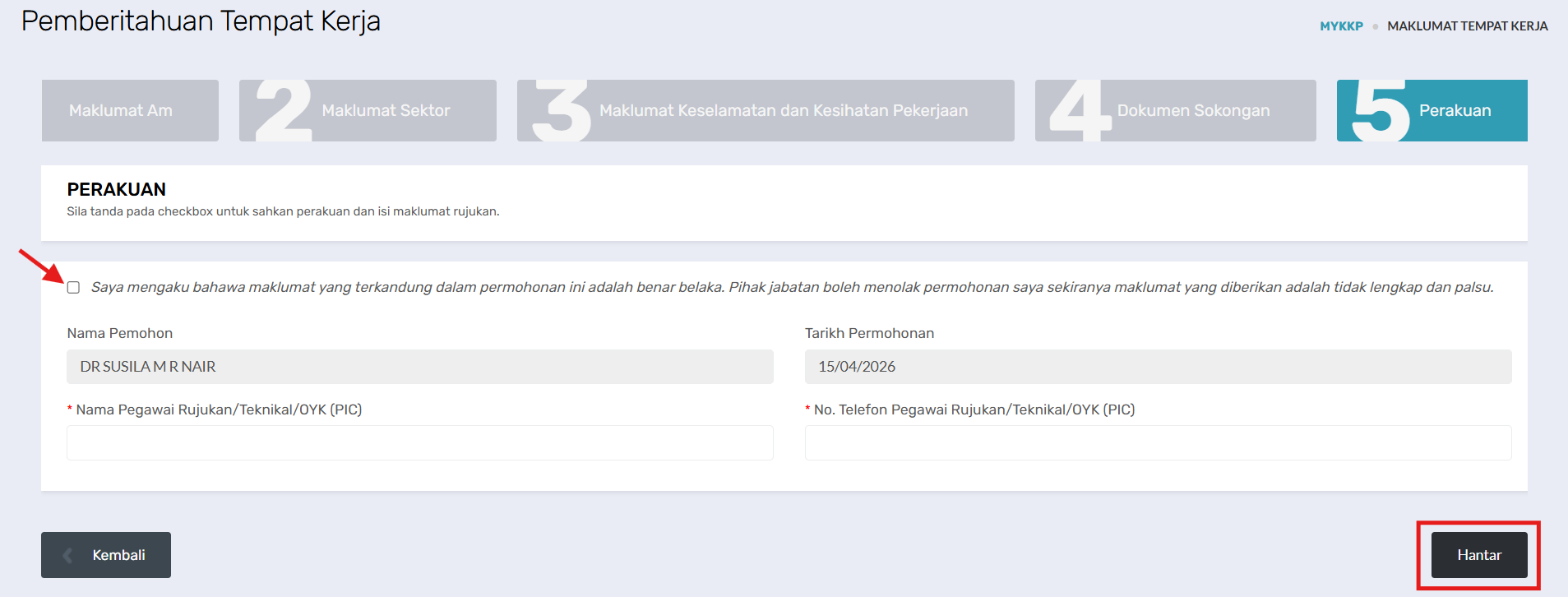Switch to the Maklumat Sektor step
The height and width of the screenshot is (597, 1568).
386,110
